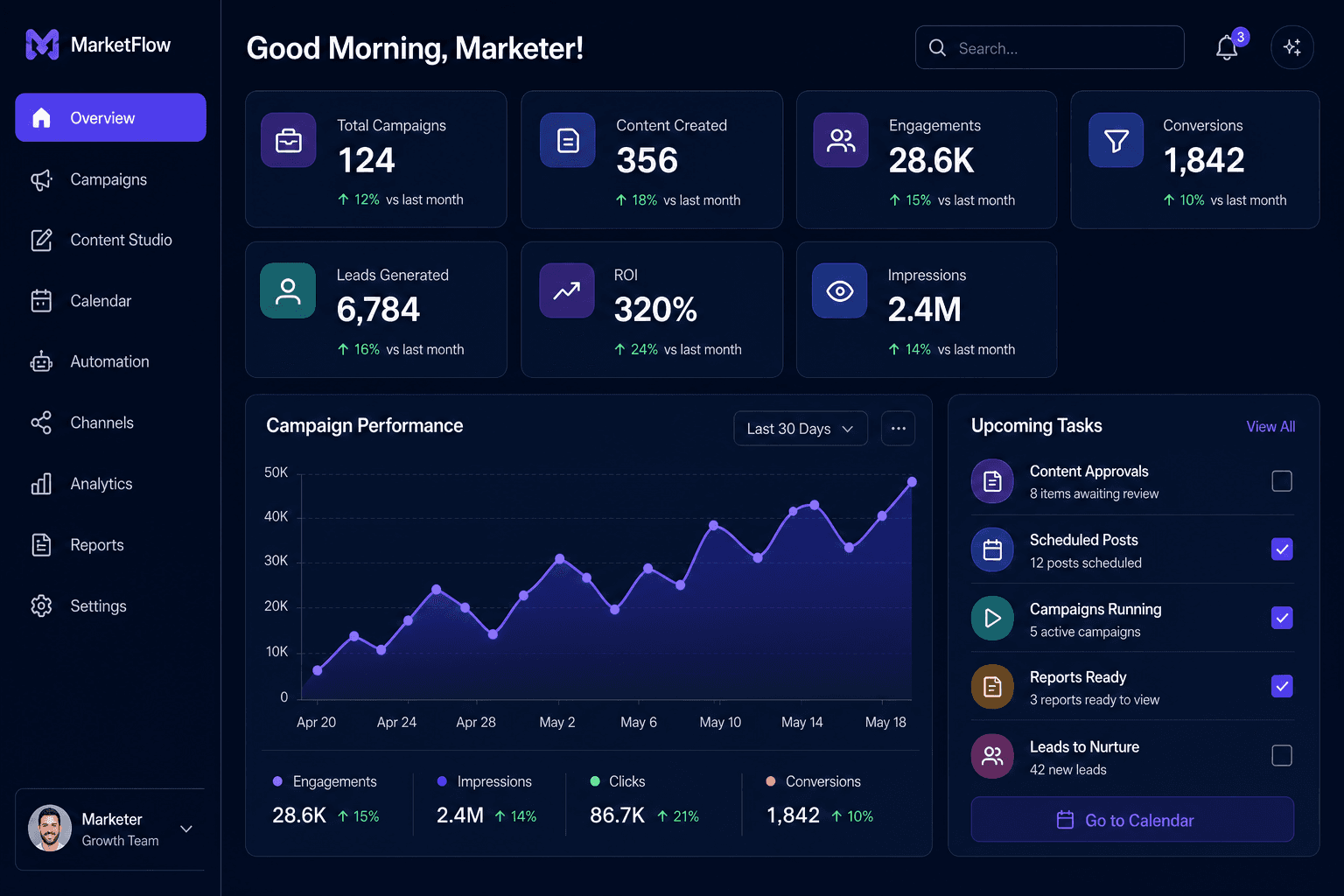Click the search magnifier icon
Screen dimensions: 1344x896
click(937, 48)
